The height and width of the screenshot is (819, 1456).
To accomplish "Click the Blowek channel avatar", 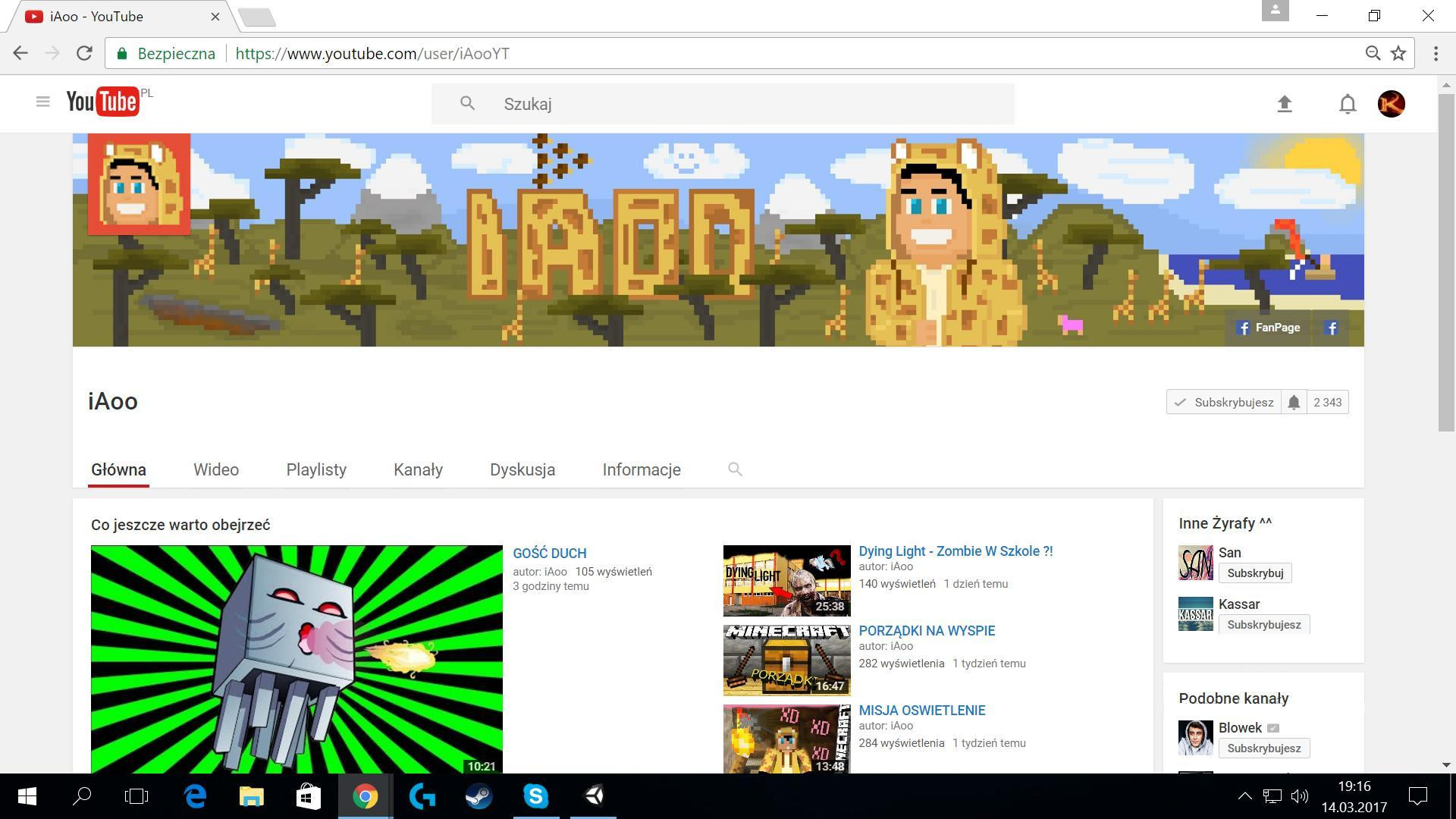I will click(x=1196, y=738).
